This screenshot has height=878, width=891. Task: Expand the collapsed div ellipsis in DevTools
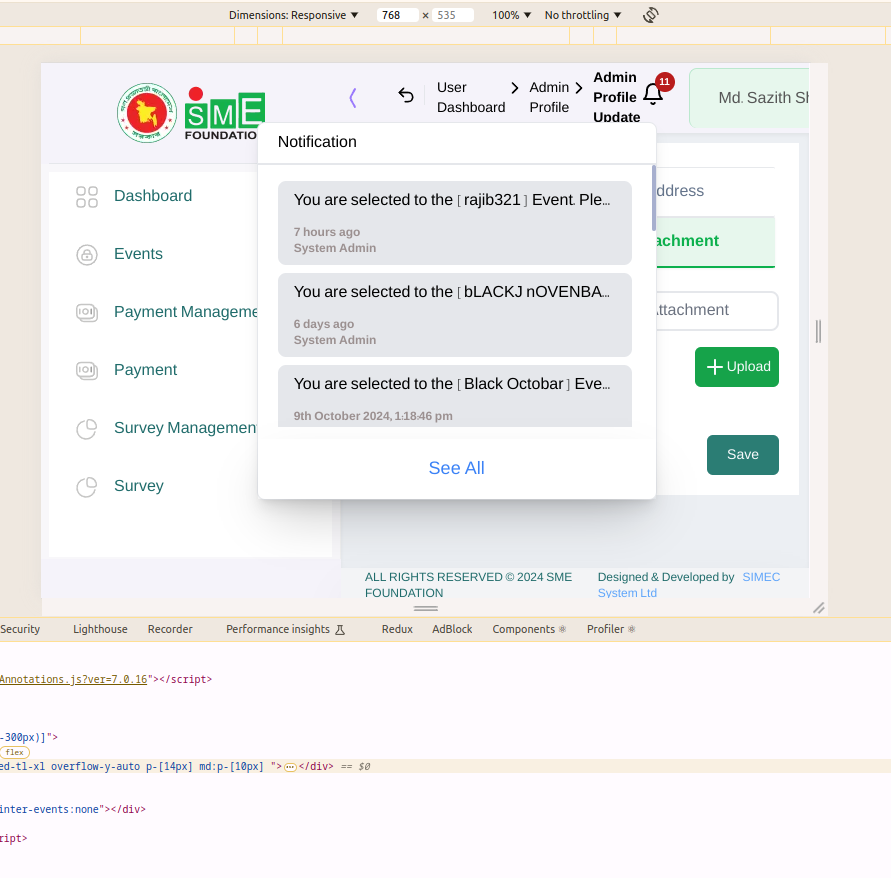[290, 767]
